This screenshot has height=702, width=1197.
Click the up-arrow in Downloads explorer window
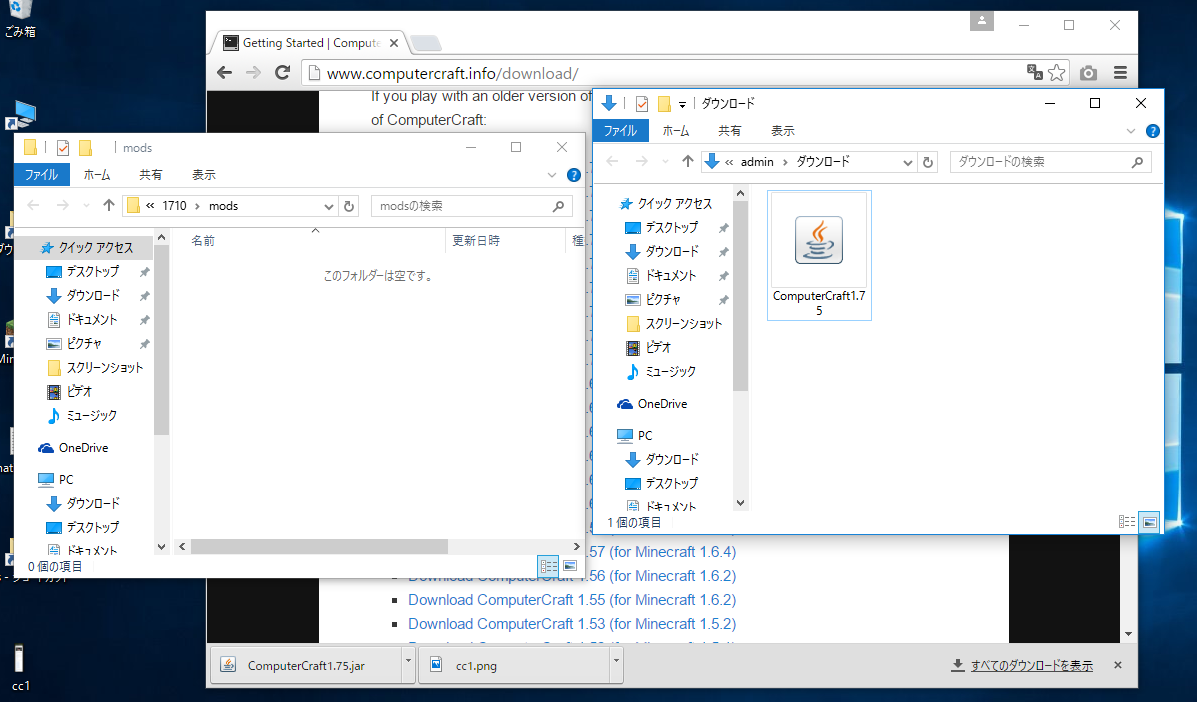coord(688,162)
